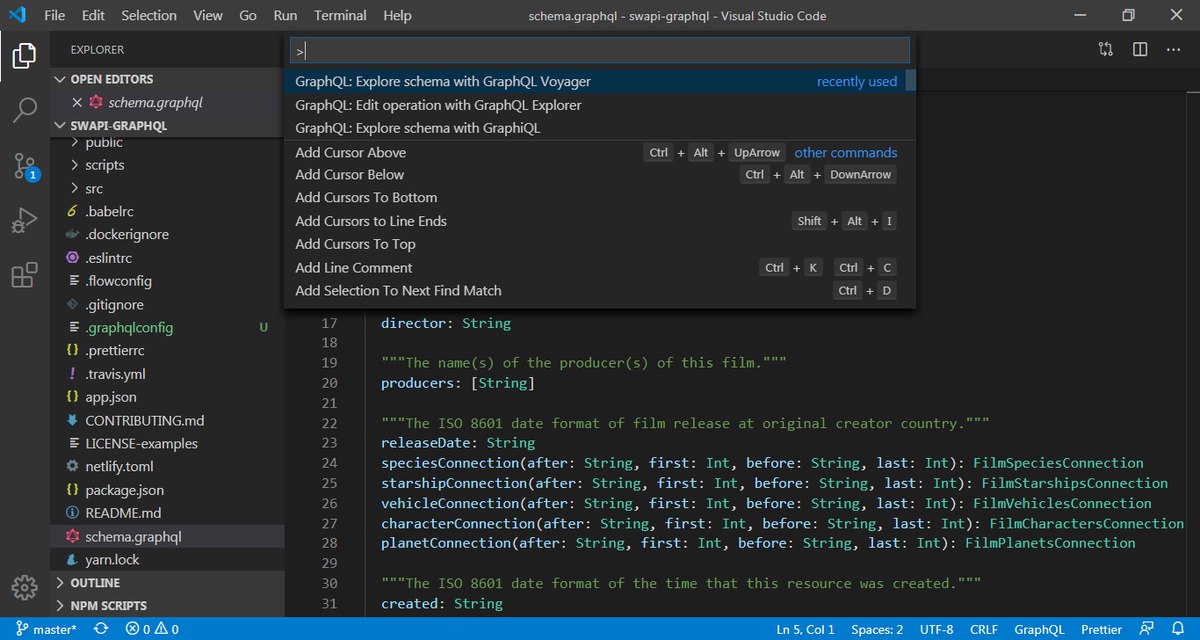Change indentation via Spaces: 2
The image size is (1200, 640).
click(x=878, y=629)
